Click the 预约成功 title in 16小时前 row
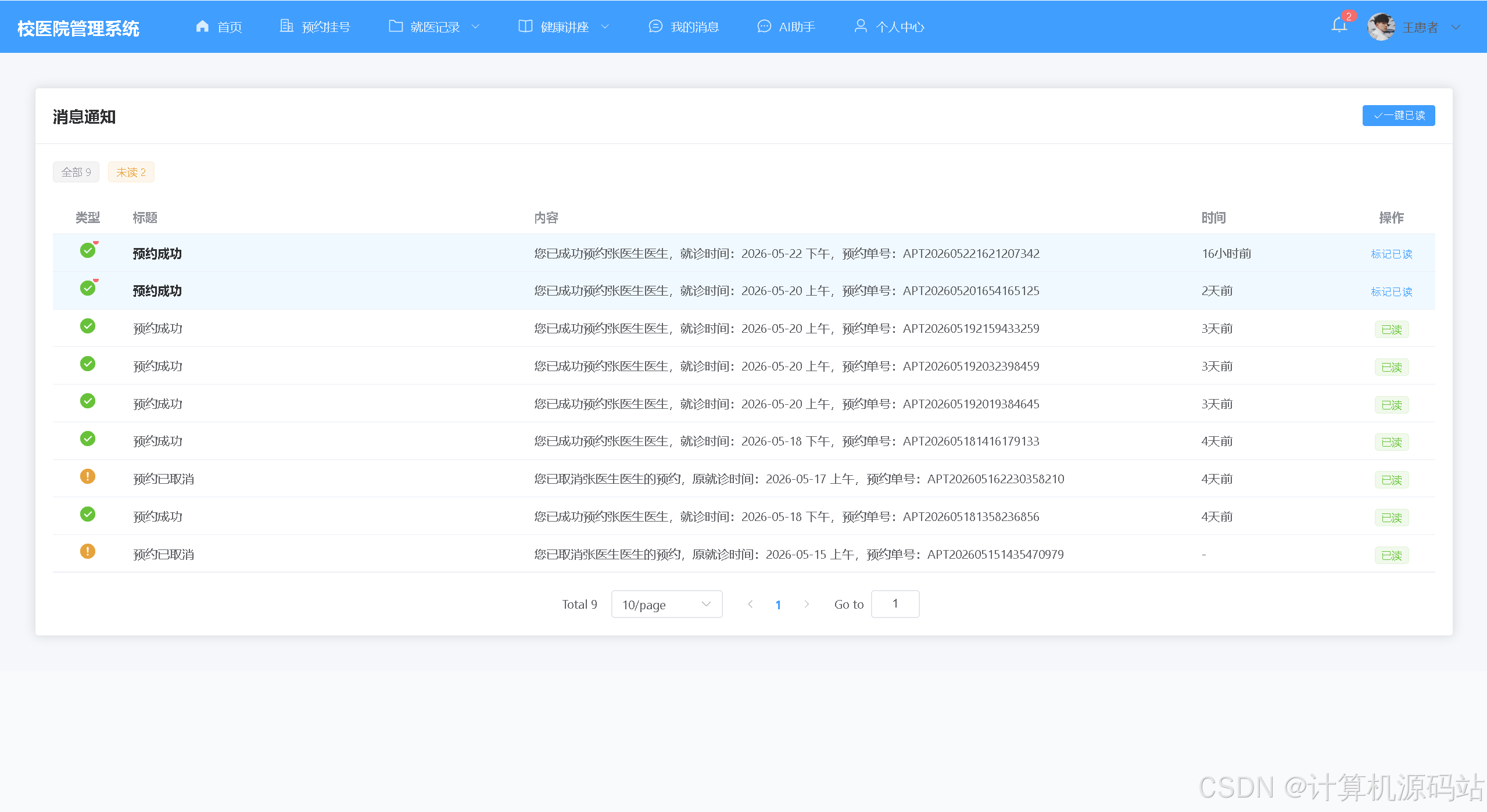 coord(157,253)
